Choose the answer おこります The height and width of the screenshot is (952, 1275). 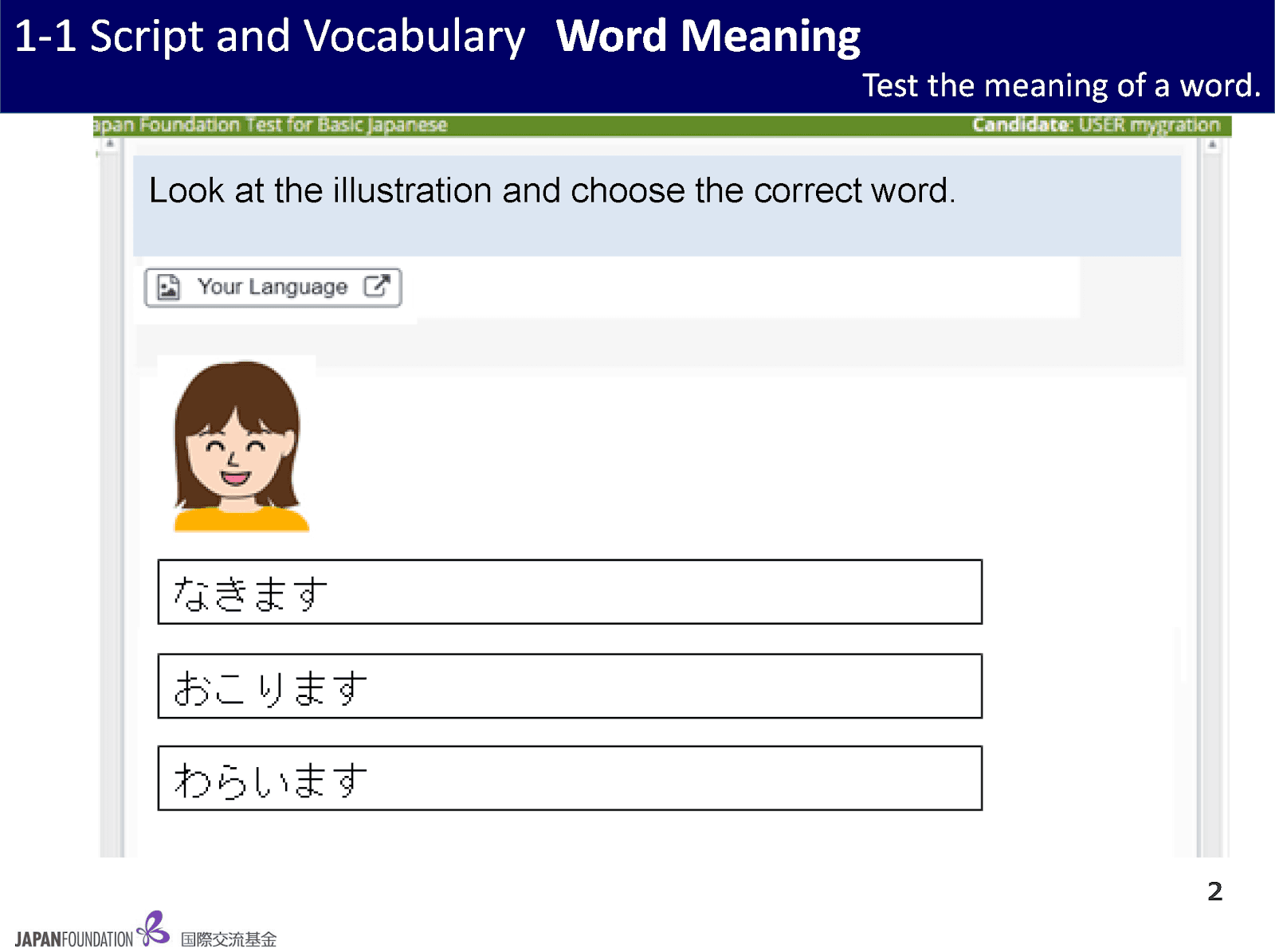569,686
